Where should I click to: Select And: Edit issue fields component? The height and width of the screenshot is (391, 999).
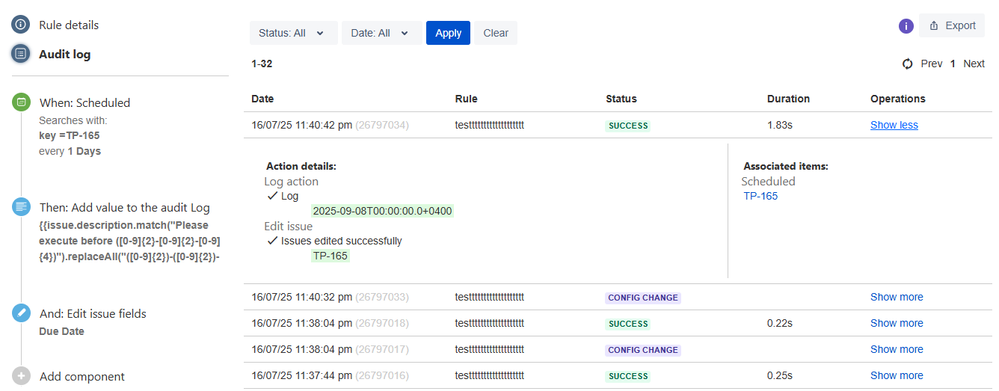tap(93, 314)
